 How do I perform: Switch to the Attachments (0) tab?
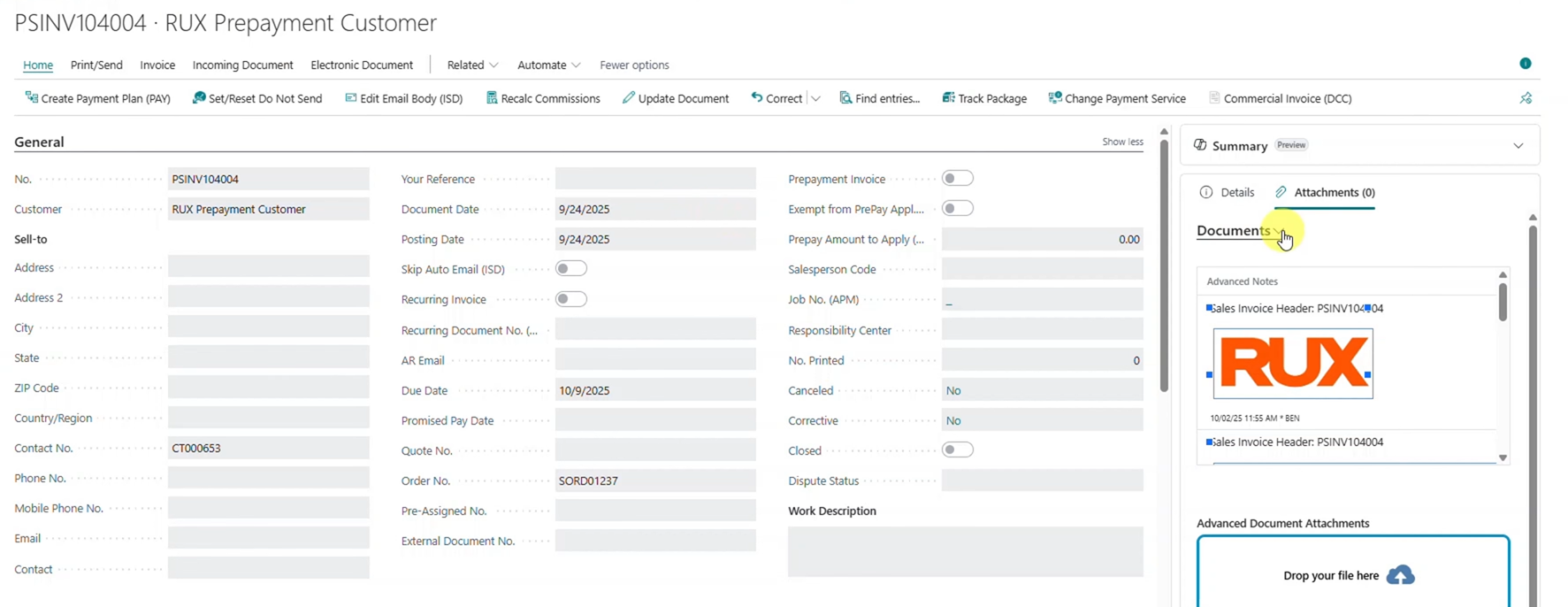pos(1325,192)
